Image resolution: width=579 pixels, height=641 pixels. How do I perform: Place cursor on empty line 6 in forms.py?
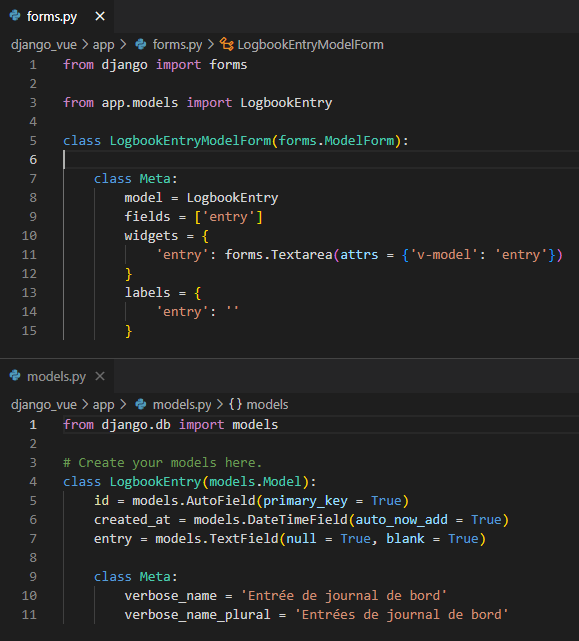pyautogui.click(x=321, y=159)
